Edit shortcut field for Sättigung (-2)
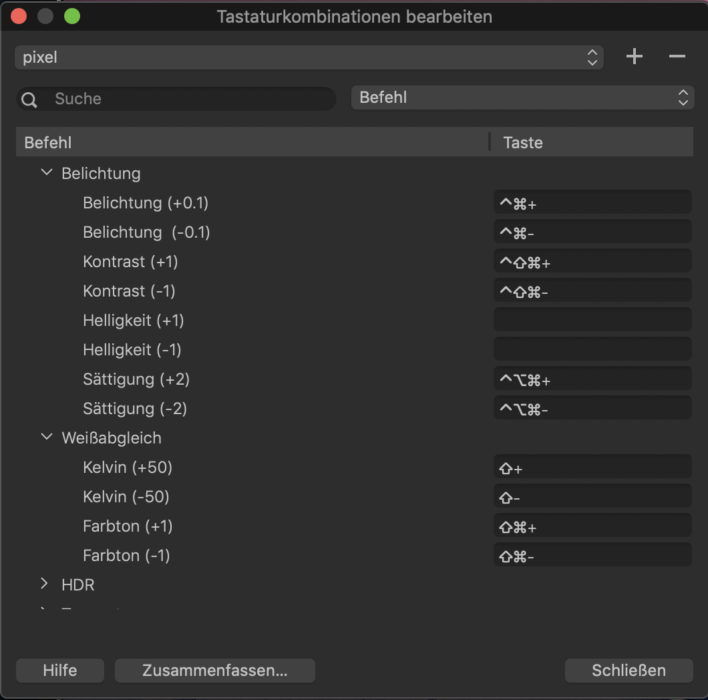The image size is (708, 700). (592, 408)
